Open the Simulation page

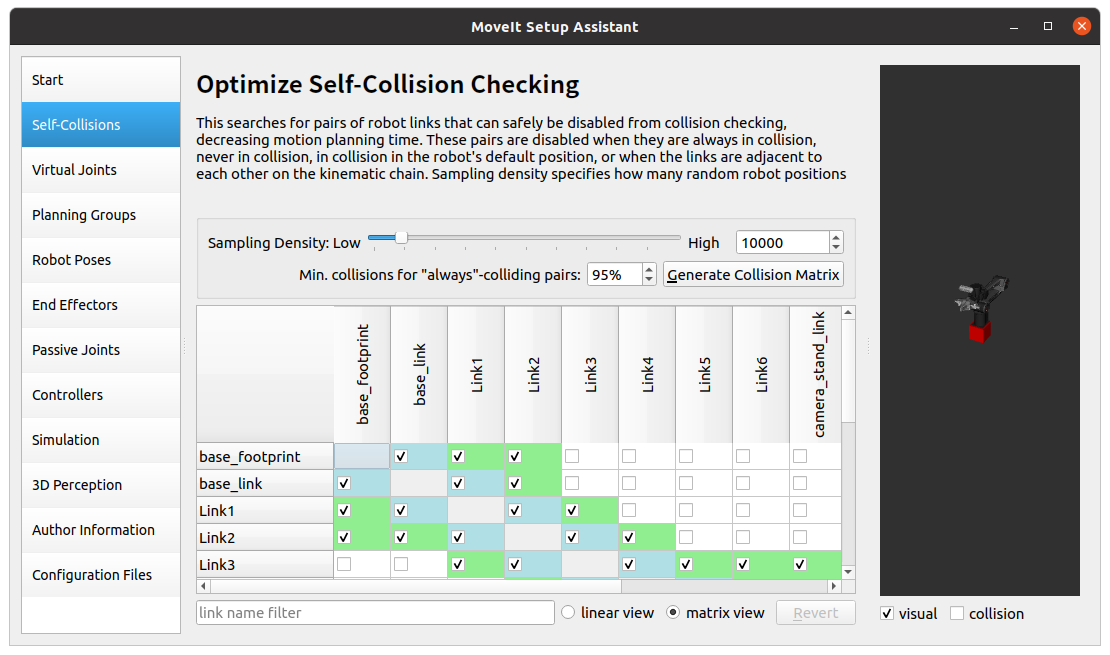tap(101, 440)
